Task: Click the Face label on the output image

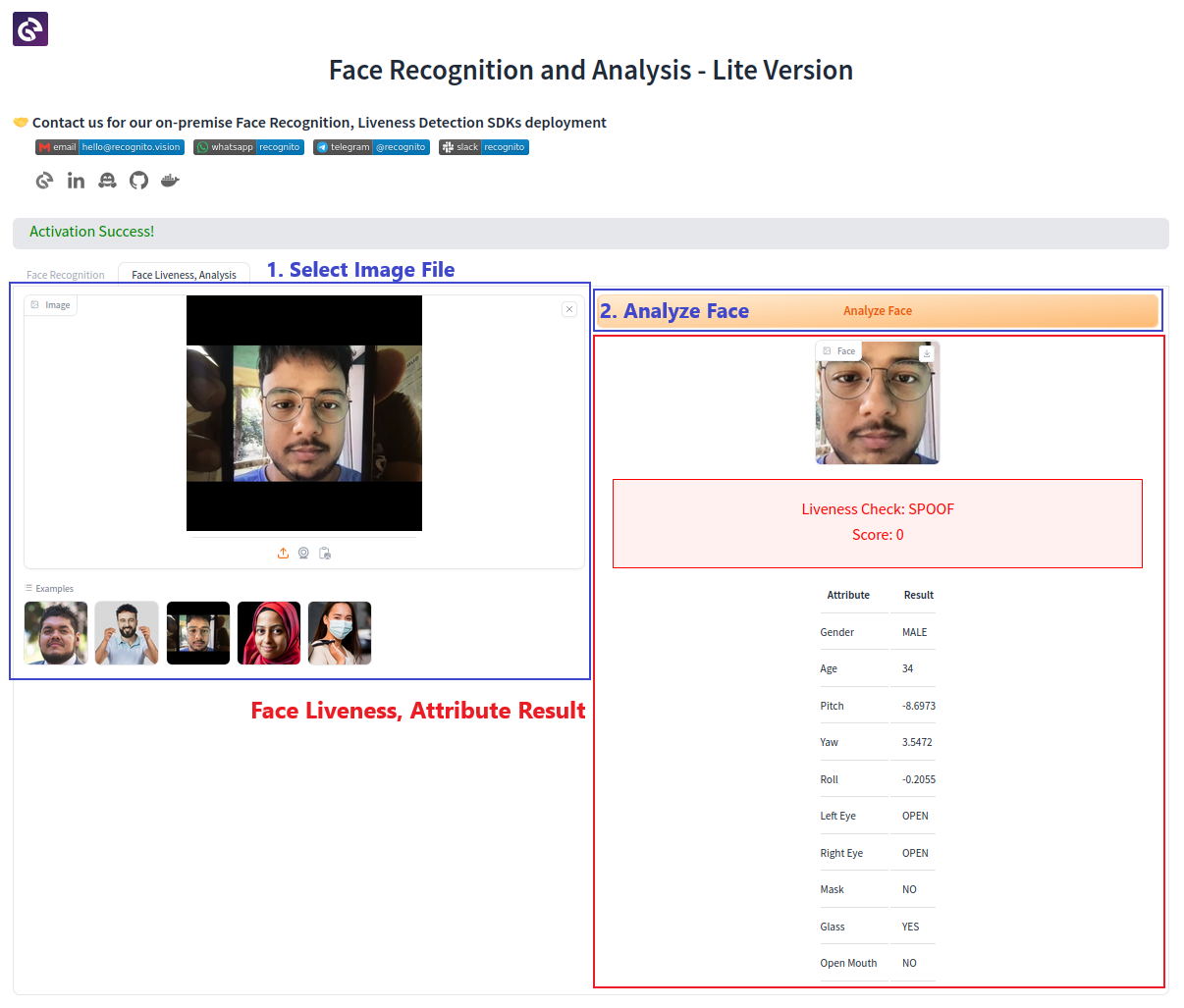Action: point(839,351)
